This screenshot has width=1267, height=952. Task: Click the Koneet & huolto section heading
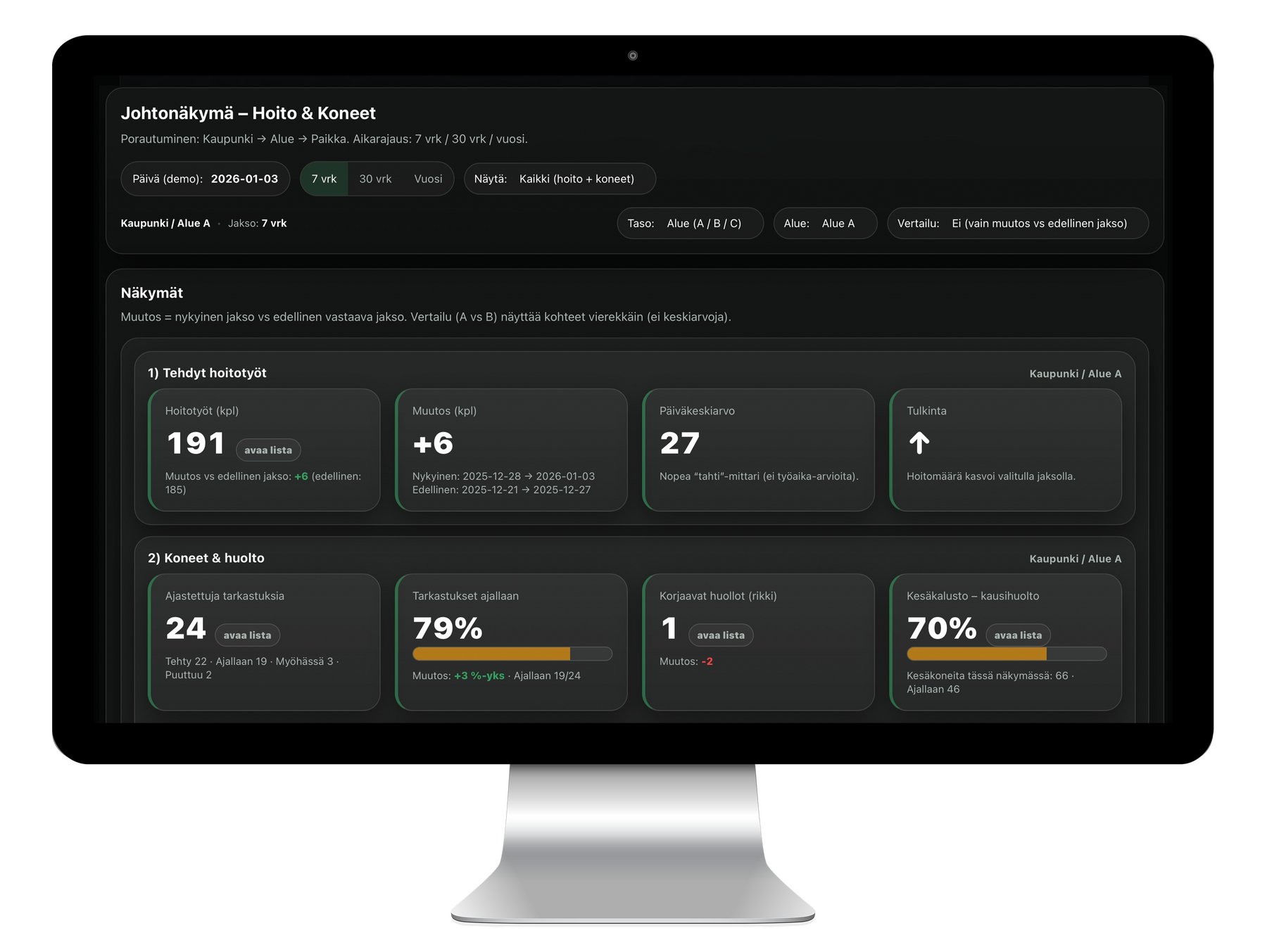(206, 558)
